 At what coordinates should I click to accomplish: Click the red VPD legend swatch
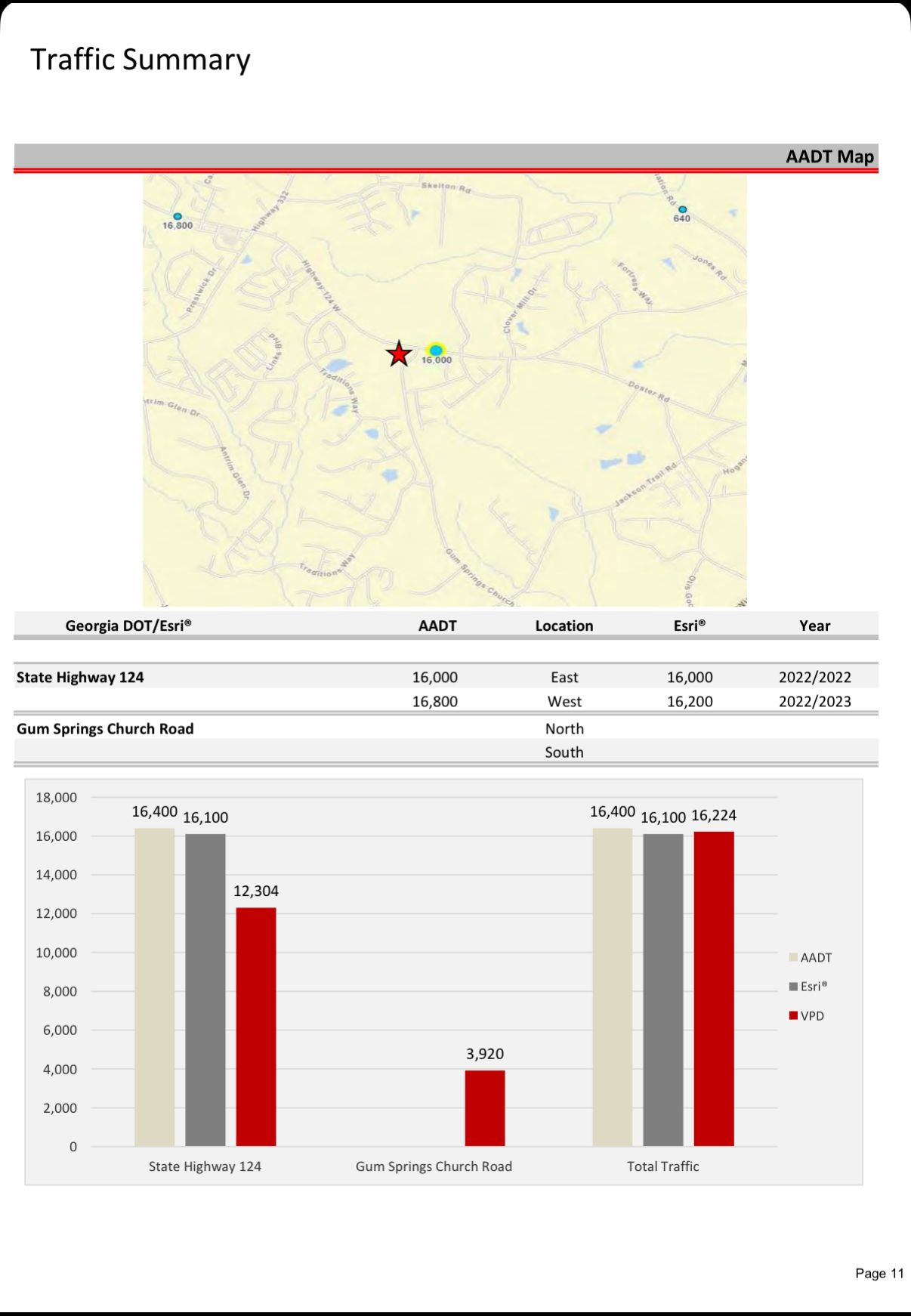pos(793,1016)
